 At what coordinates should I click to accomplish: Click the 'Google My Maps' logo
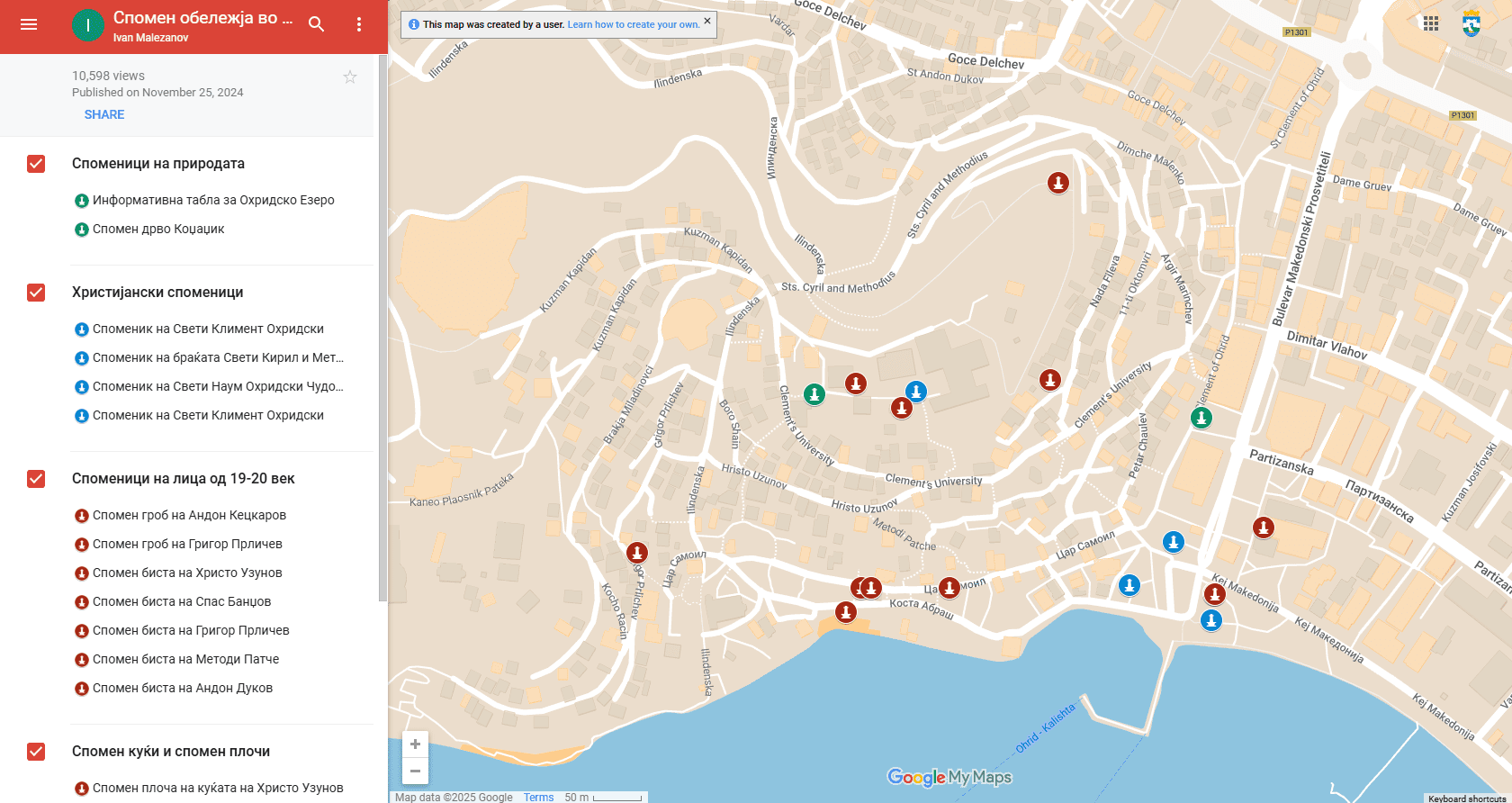(x=949, y=777)
